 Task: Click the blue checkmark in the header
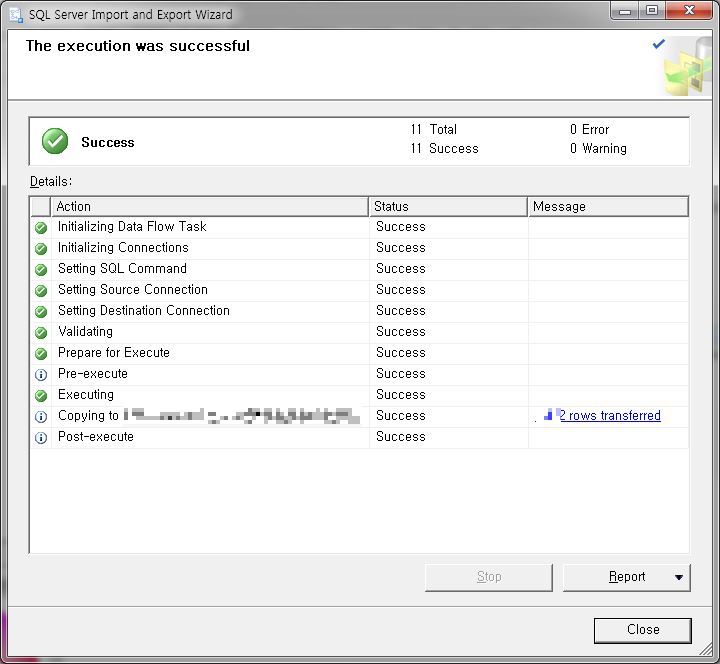(x=658, y=44)
